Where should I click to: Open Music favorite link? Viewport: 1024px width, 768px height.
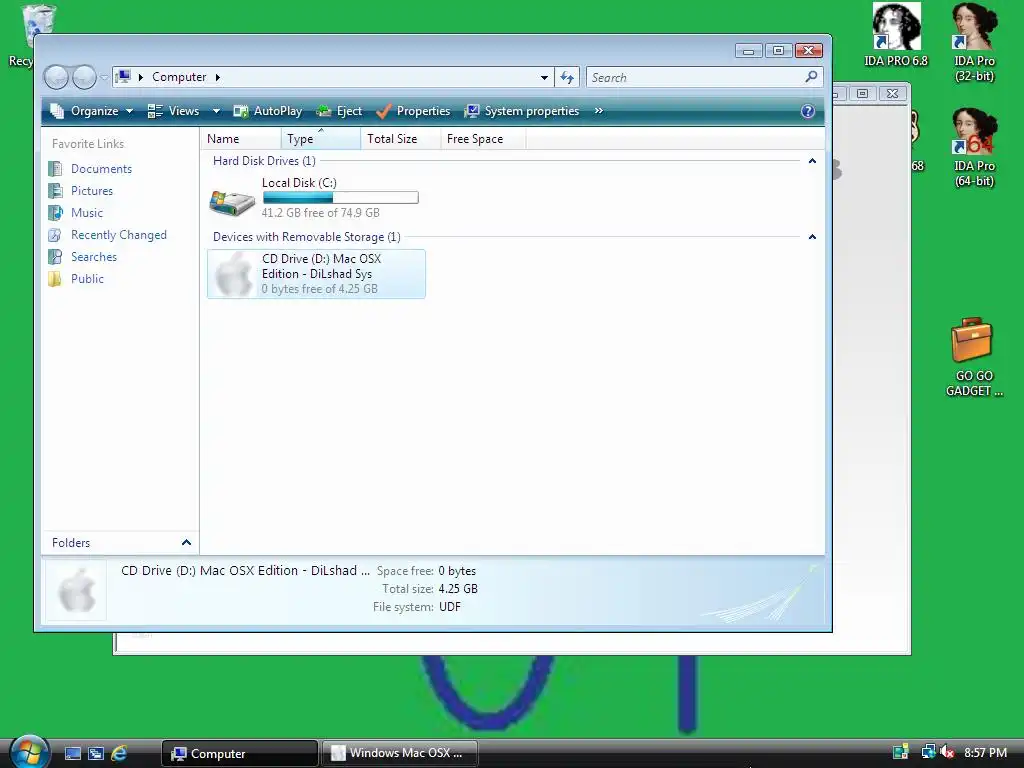[87, 213]
